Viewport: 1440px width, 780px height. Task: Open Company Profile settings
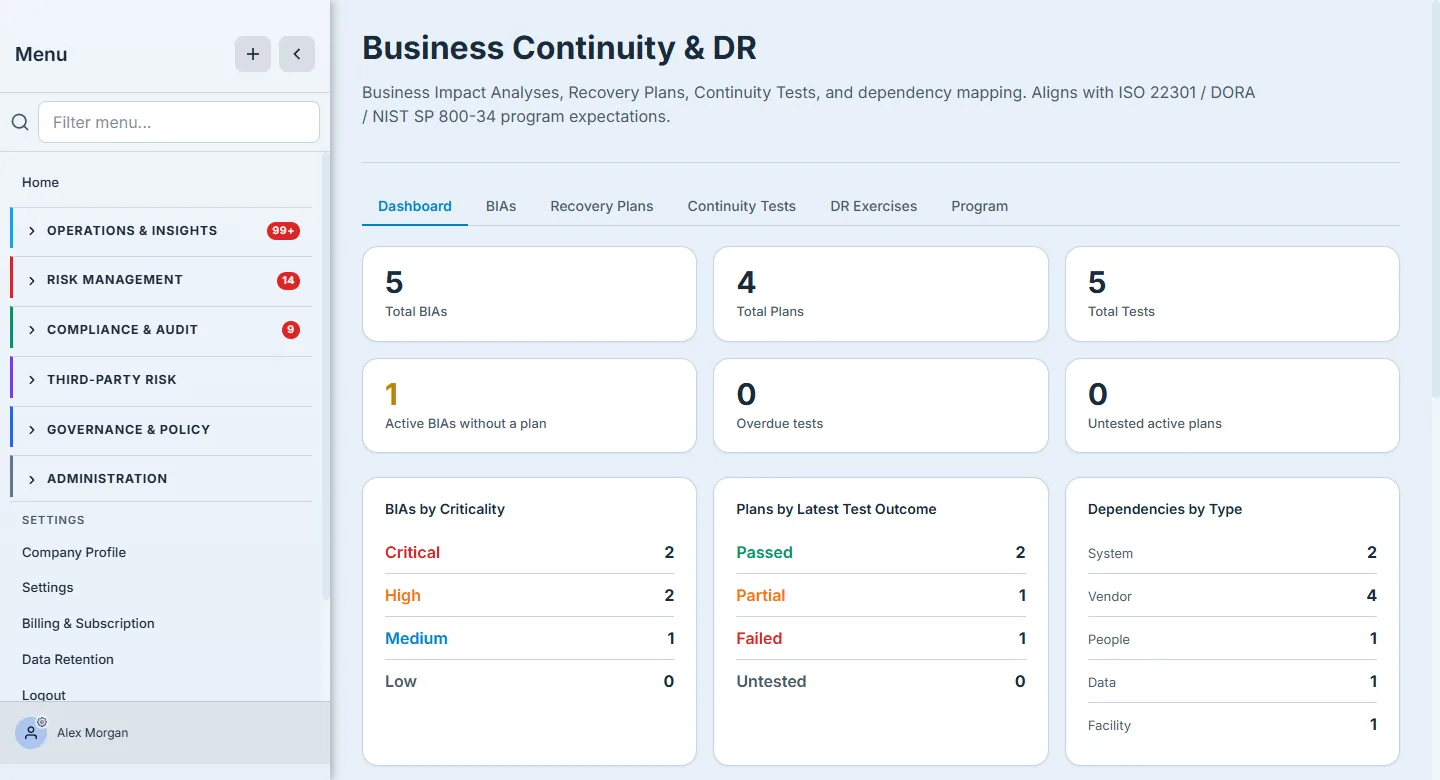pyautogui.click(x=74, y=552)
